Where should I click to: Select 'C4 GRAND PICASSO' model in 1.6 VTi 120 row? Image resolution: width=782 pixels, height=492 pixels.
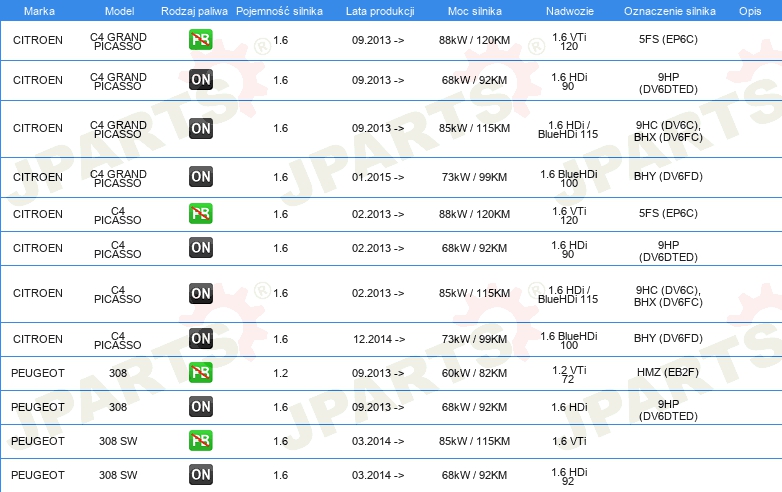click(x=118, y=41)
